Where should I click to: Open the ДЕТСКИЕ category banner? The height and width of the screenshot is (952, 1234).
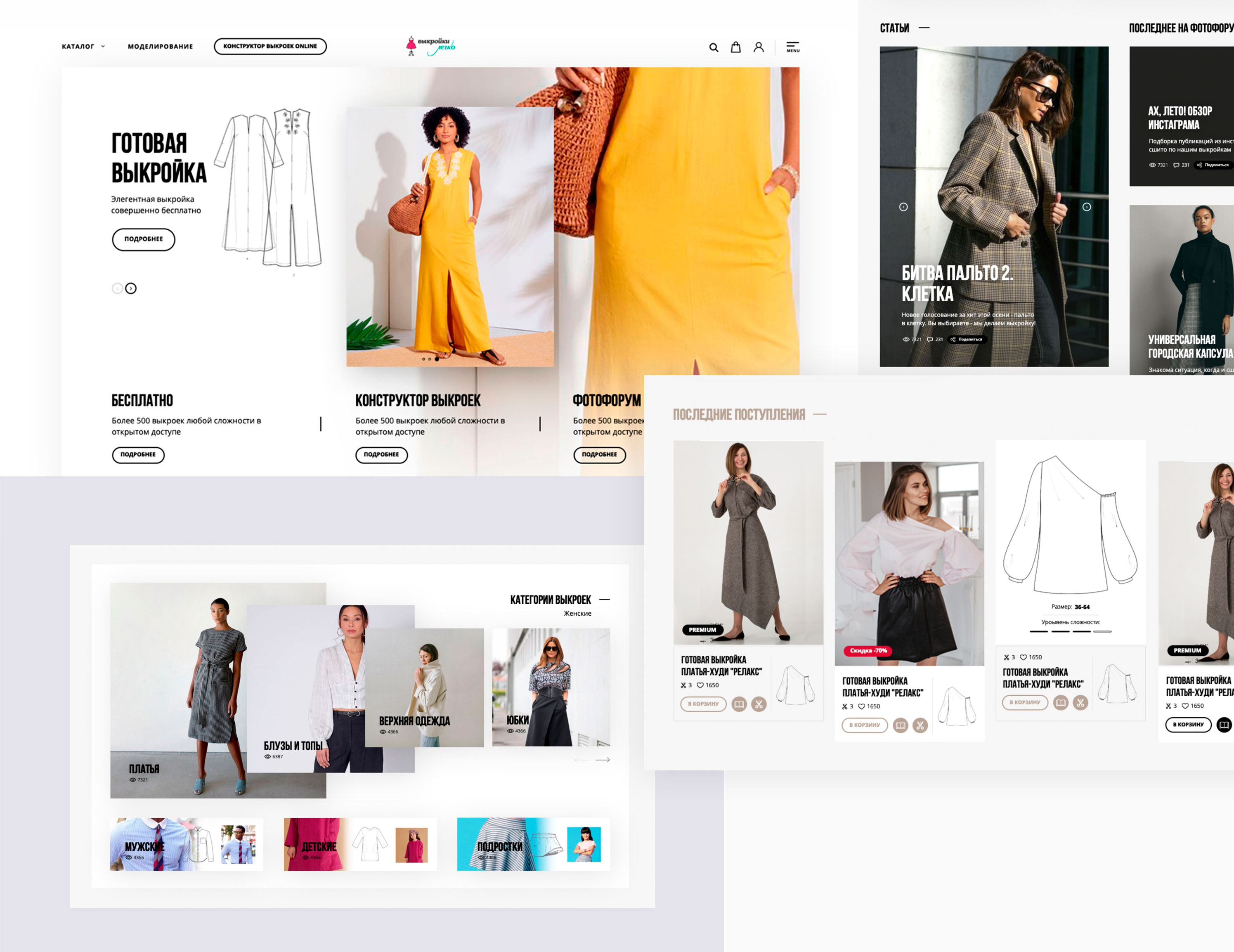click(x=360, y=844)
